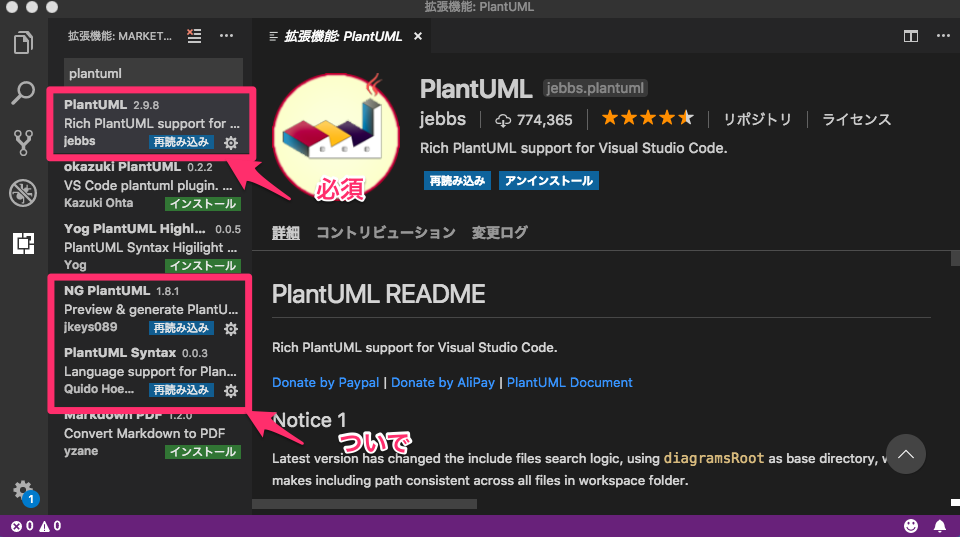Open gear menu for NG PlantUML
This screenshot has width=960, height=537.
coord(231,329)
